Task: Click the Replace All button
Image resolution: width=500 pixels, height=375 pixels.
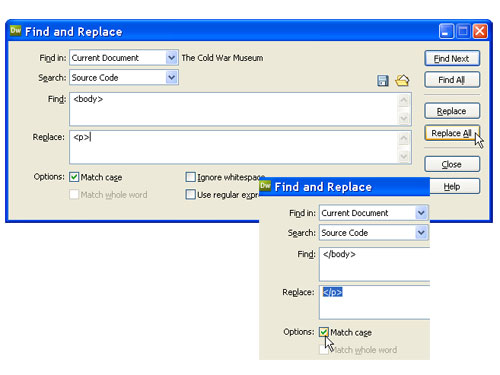Action: tap(452, 133)
